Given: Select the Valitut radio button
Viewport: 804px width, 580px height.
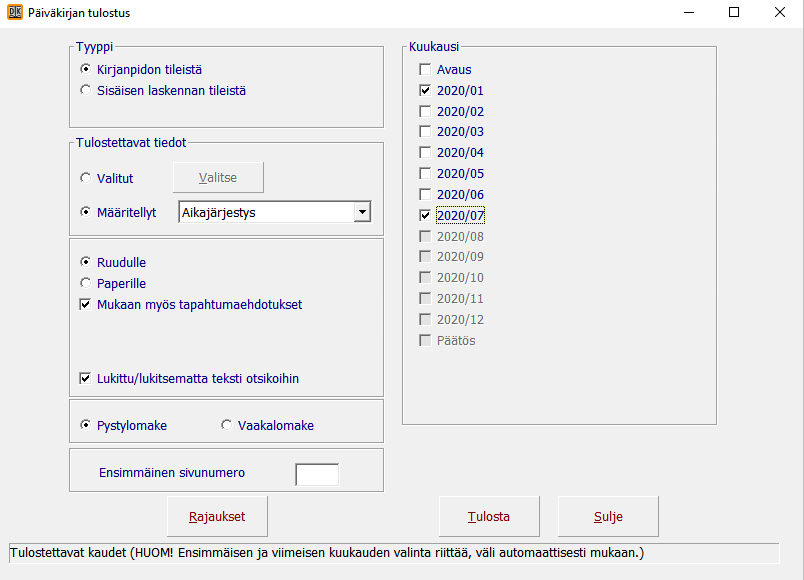Looking at the screenshot, I should pyautogui.click(x=86, y=178).
